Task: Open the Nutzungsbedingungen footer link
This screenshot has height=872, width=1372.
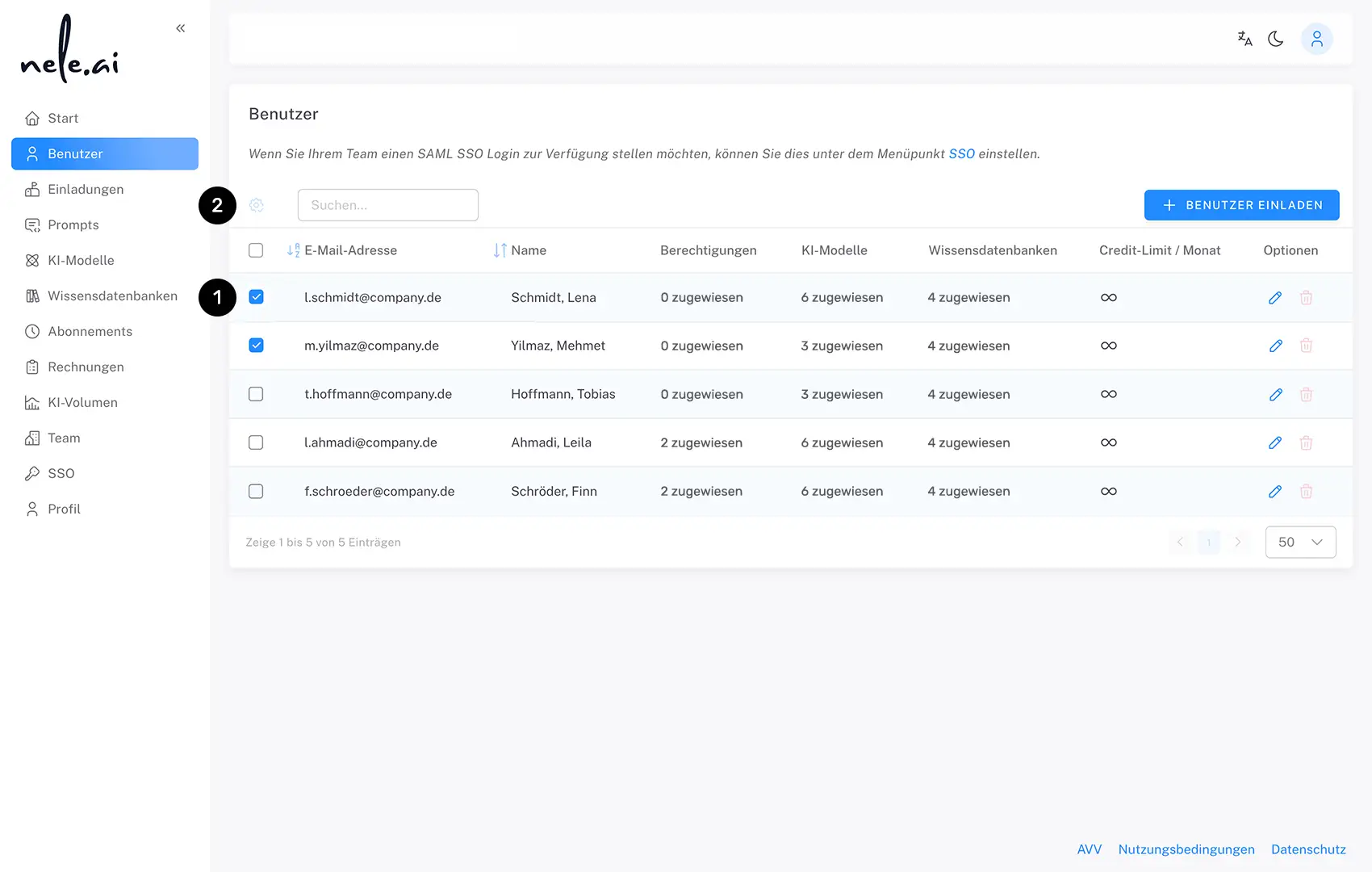Action: tap(1186, 849)
